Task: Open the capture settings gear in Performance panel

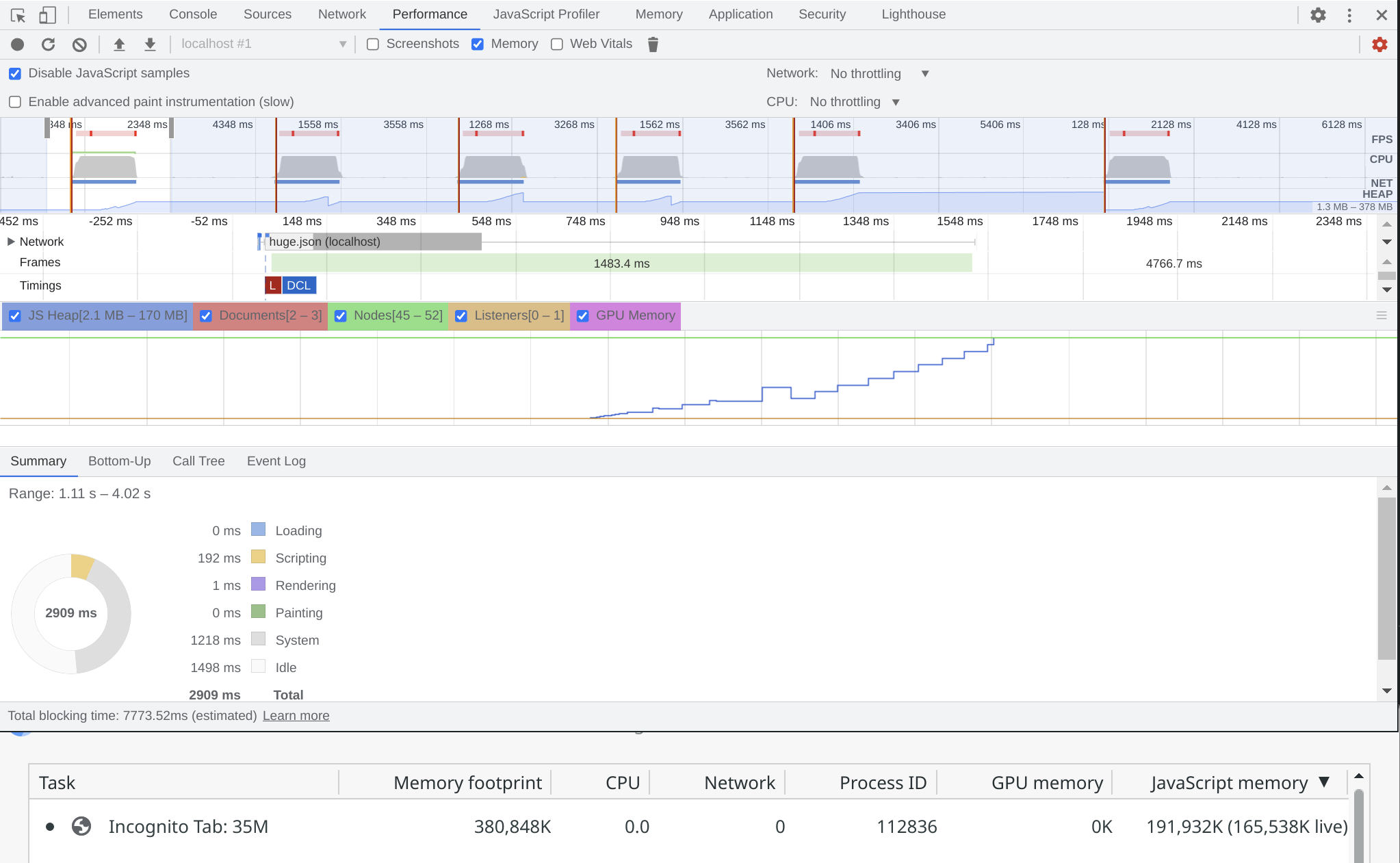Action: click(1380, 44)
